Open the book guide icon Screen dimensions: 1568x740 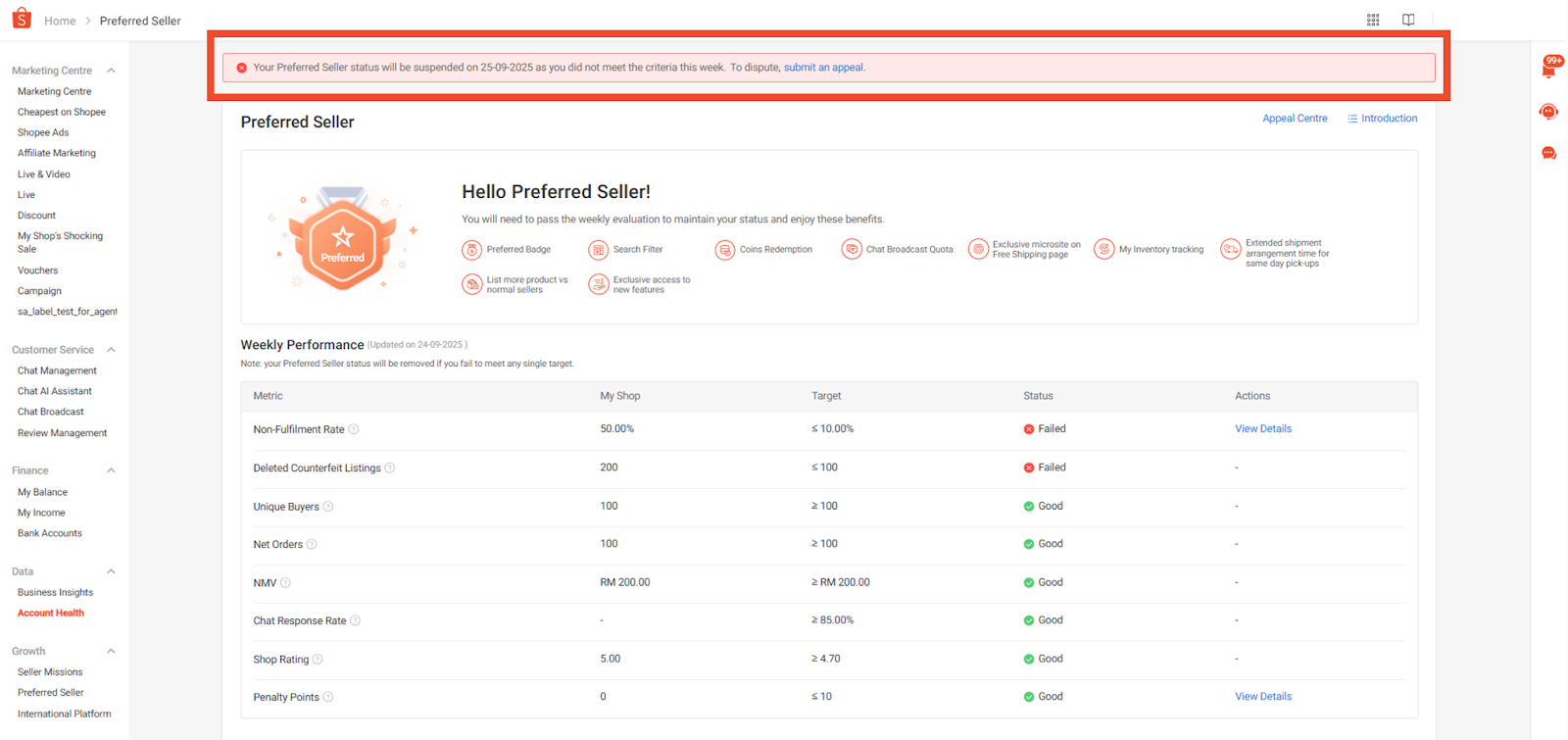tap(1408, 20)
